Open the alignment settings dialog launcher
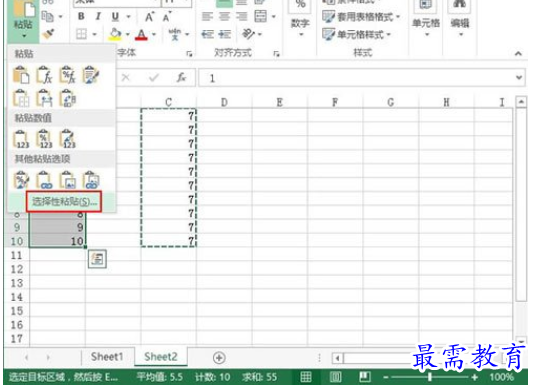 pos(277,53)
